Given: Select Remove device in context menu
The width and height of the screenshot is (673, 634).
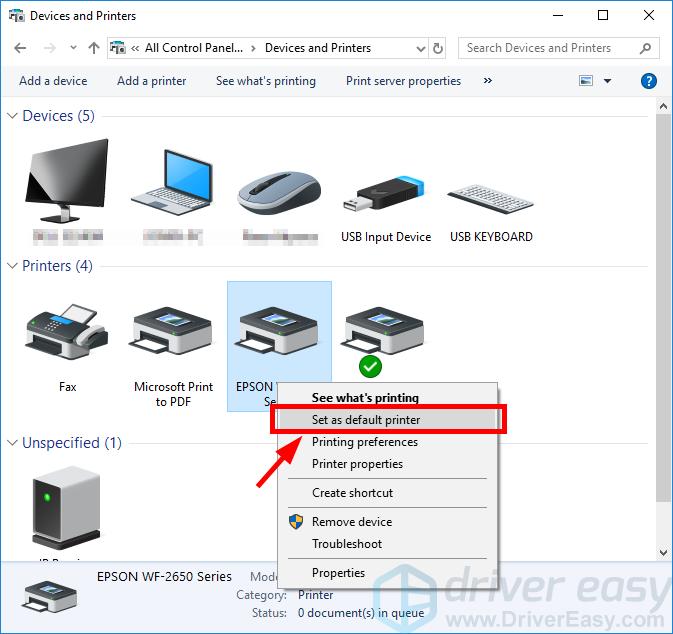Looking at the screenshot, I should coord(351,522).
